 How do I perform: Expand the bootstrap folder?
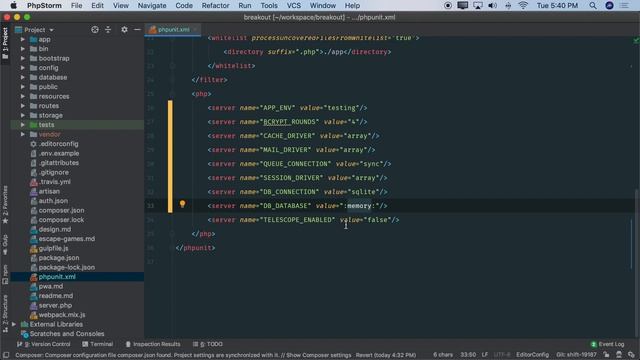(23, 58)
